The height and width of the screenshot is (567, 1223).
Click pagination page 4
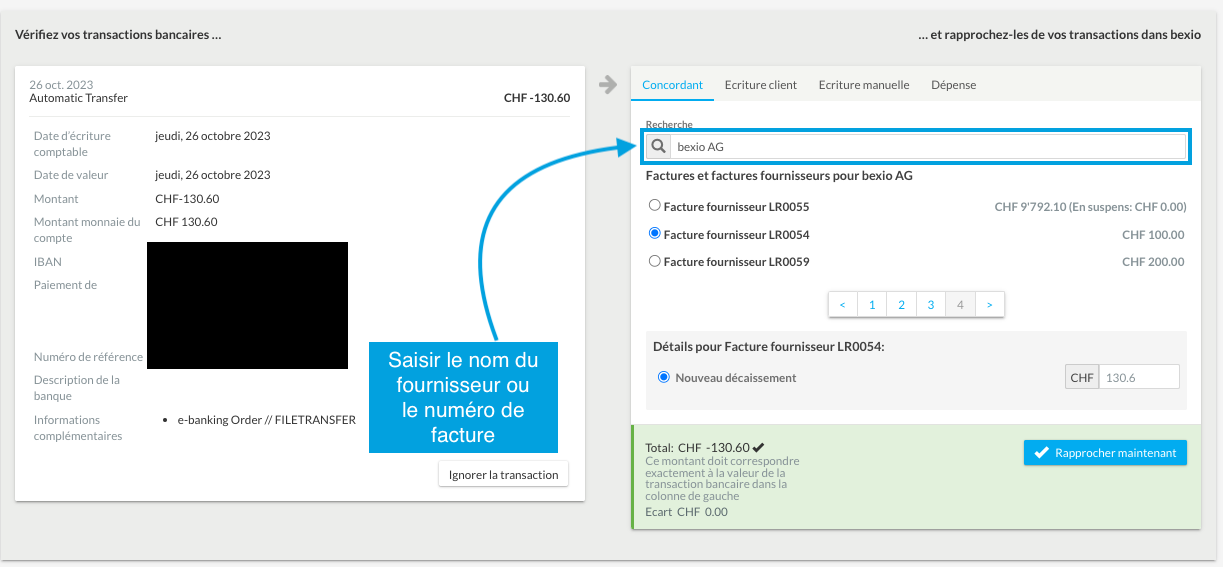960,304
